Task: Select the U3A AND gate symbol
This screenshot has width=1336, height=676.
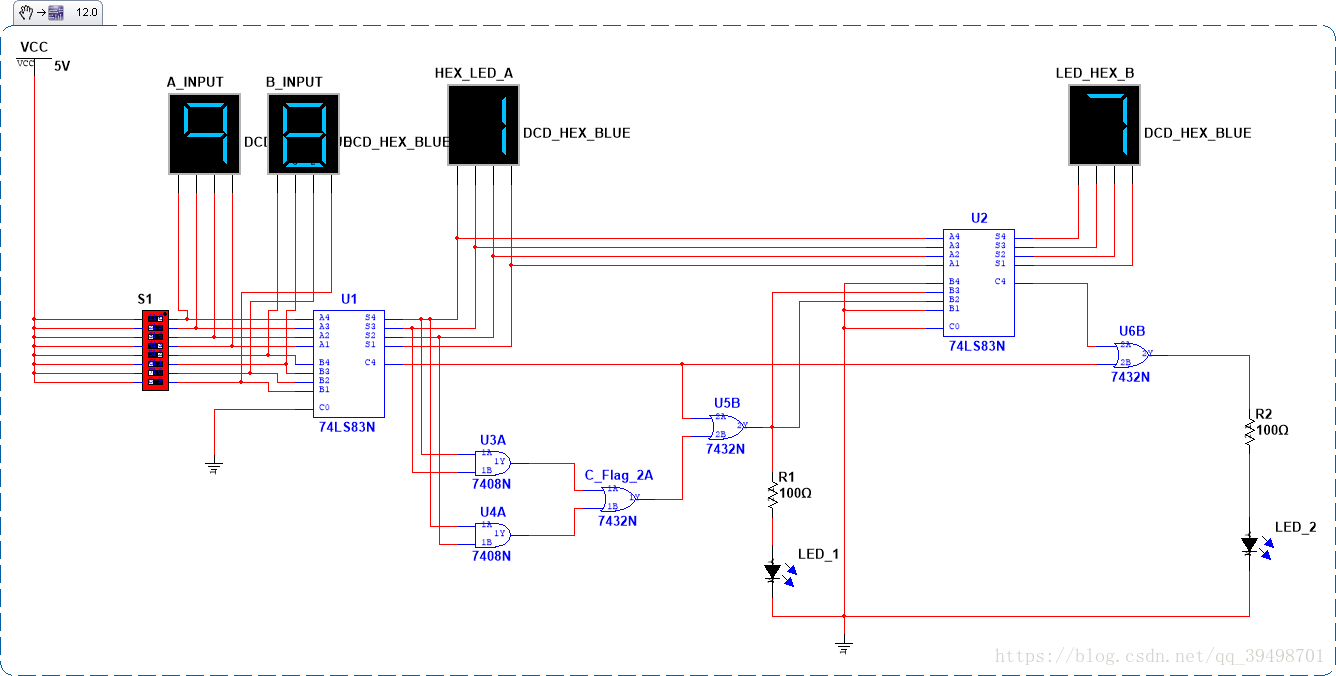Action: pos(493,463)
